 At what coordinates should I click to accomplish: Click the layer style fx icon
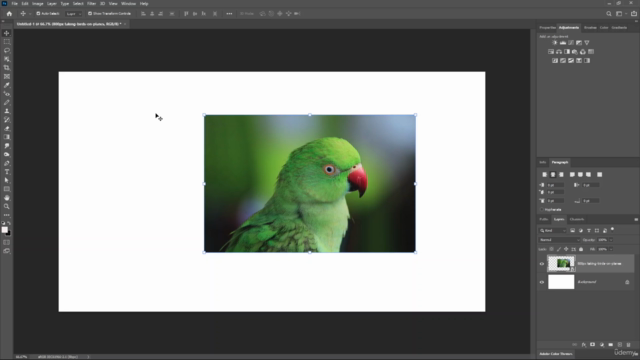[584, 345]
